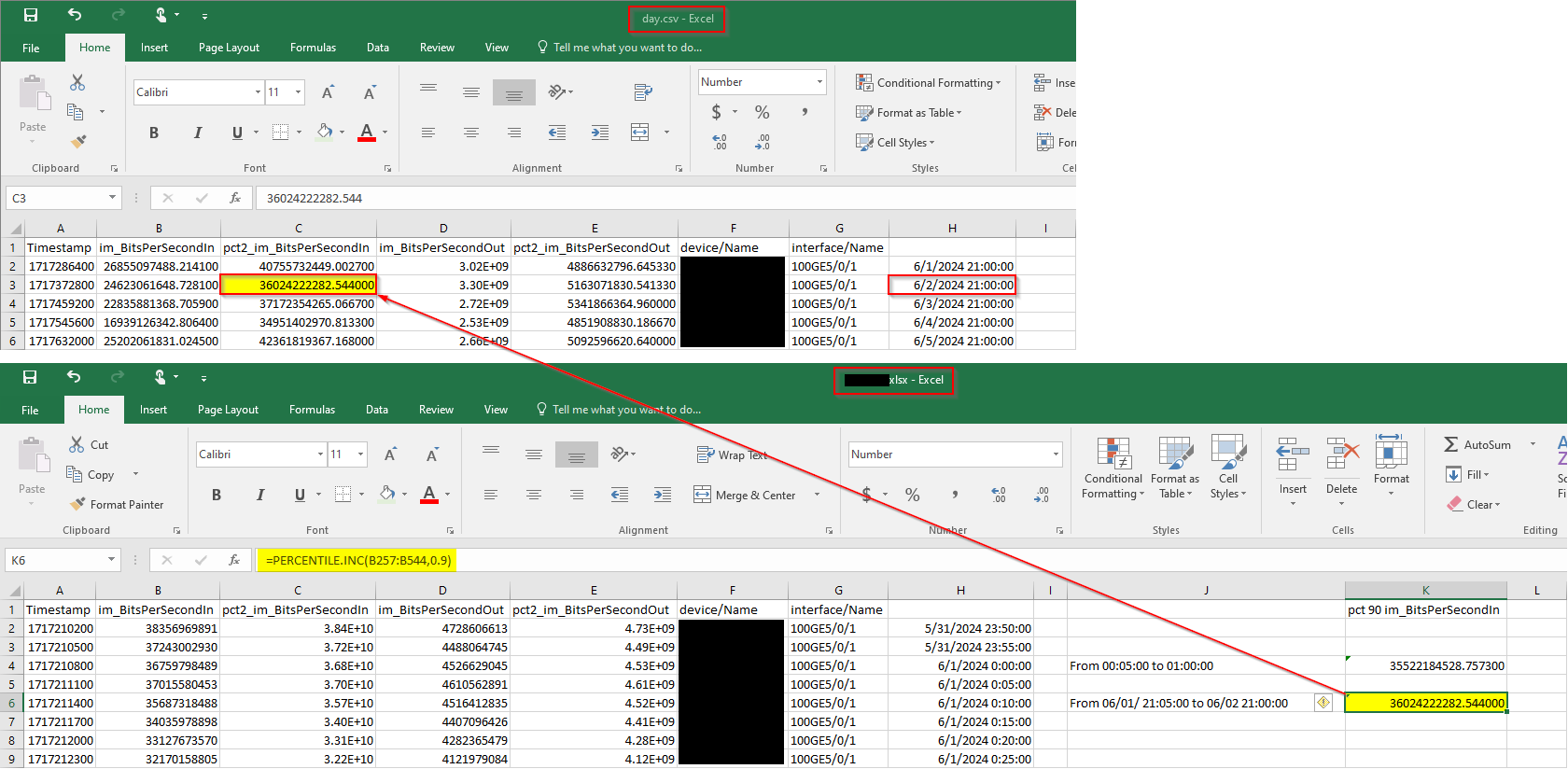The width and height of the screenshot is (1568, 769).
Task: Click the Merge & Center icon
Action: point(702,495)
